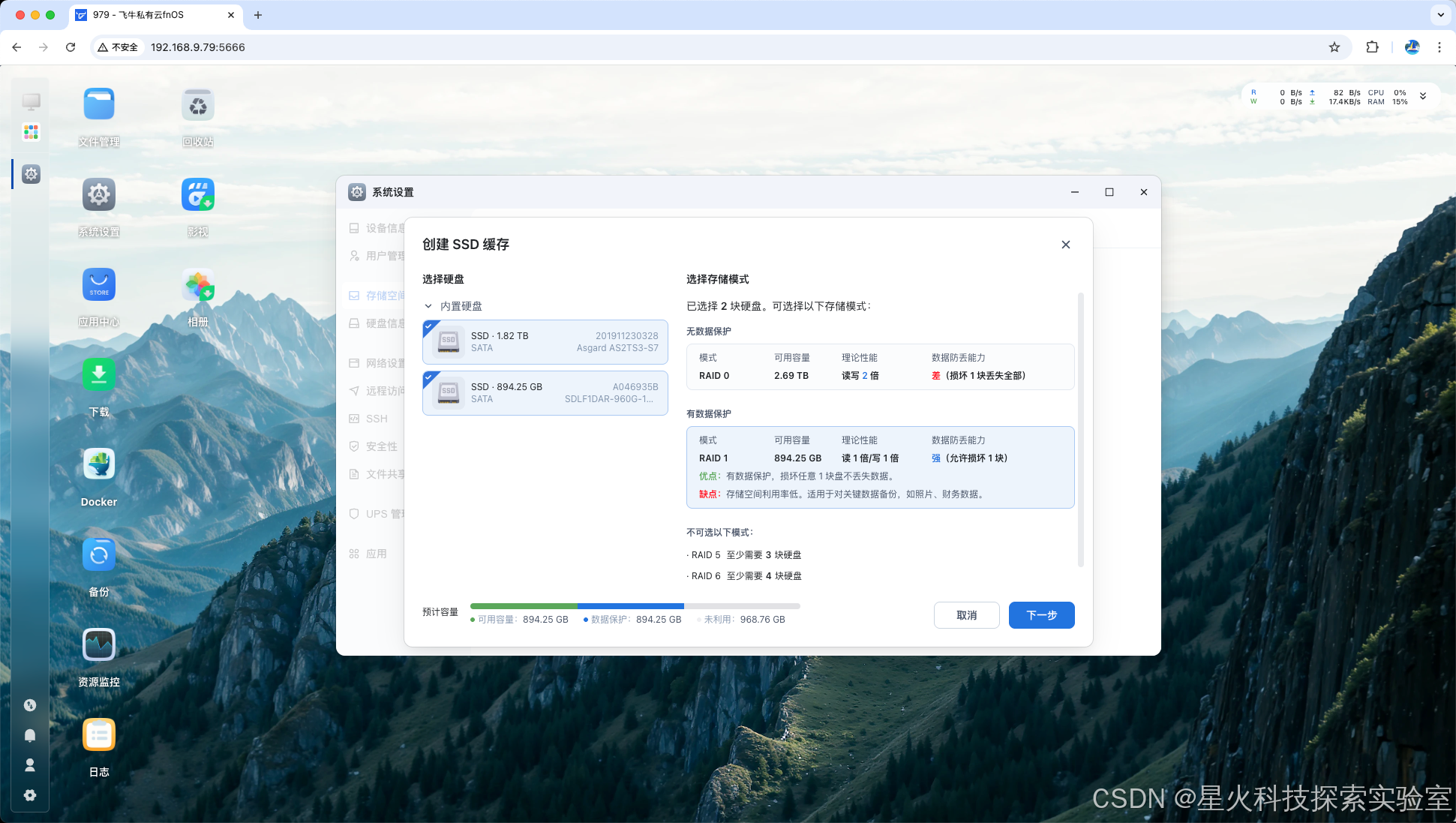Select the RAID 0 storage mode
This screenshot has height=823, width=1456.
(x=880, y=367)
